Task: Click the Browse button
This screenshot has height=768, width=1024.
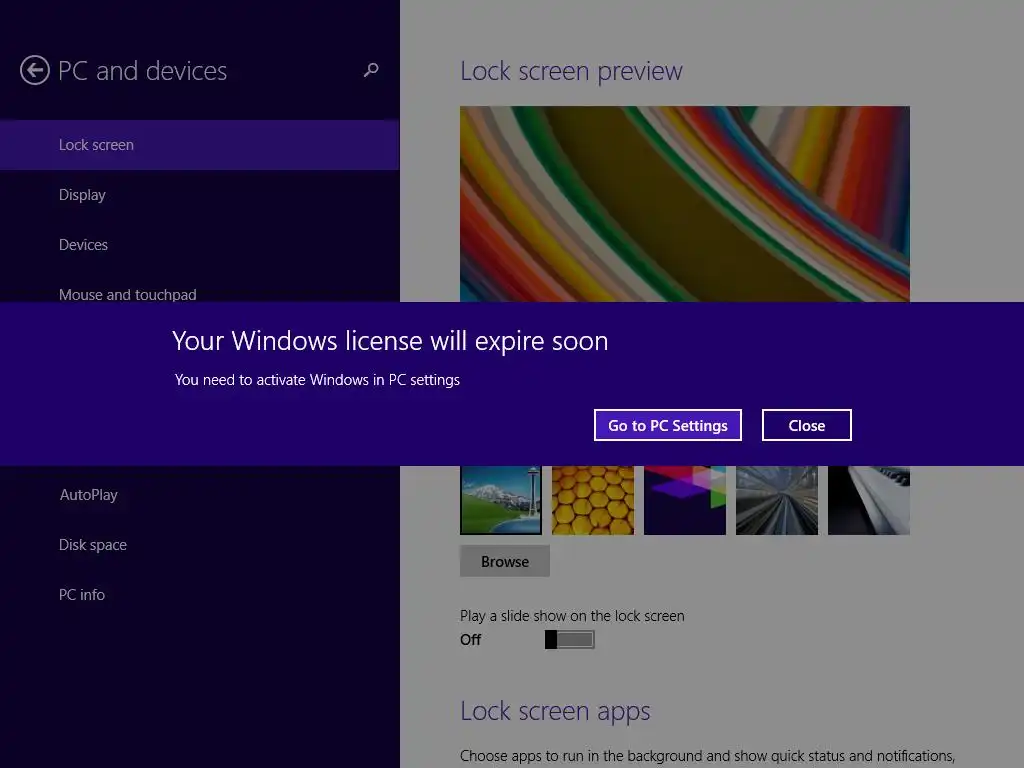Action: click(x=505, y=562)
